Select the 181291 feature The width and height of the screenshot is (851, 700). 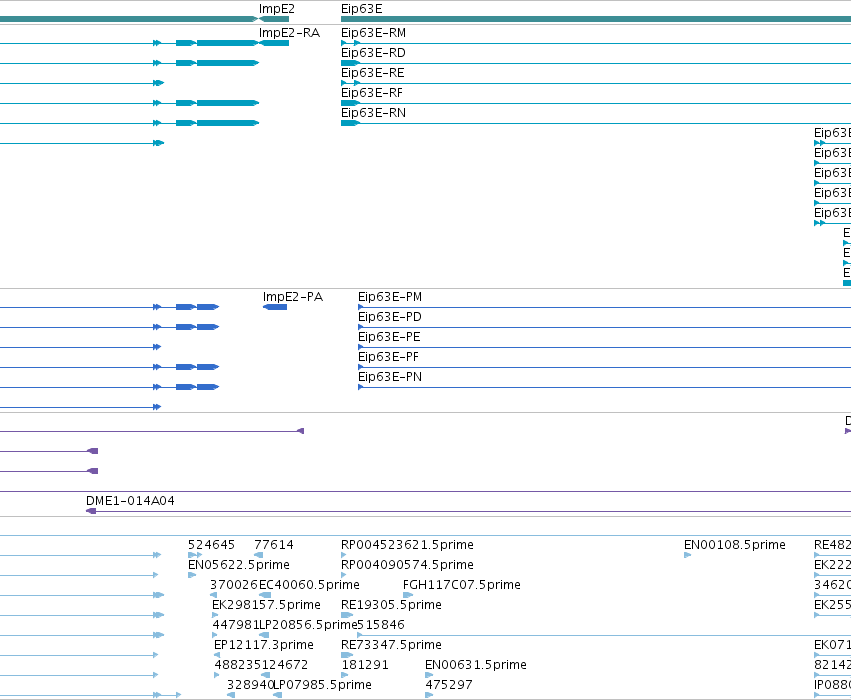[344, 676]
